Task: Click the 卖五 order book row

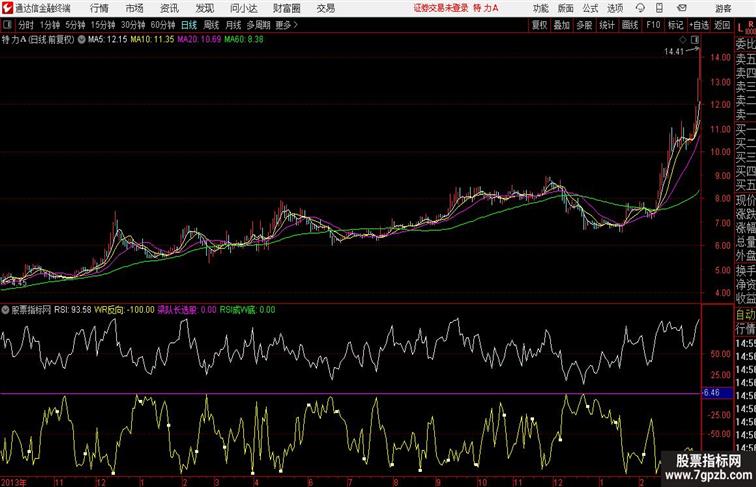Action: pos(745,60)
